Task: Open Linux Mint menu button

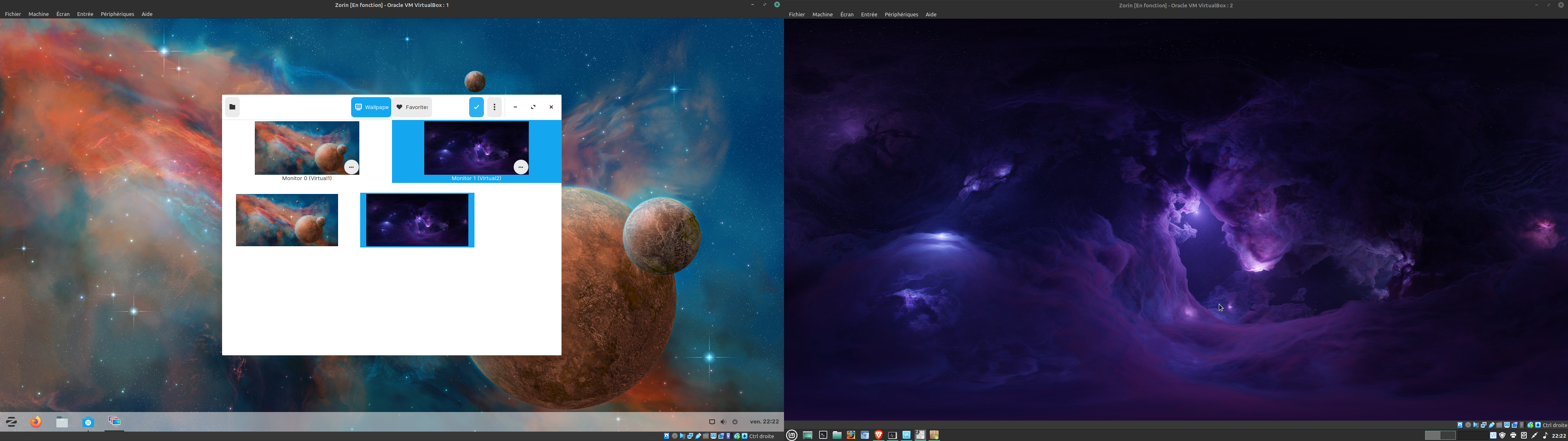Action: point(792,435)
